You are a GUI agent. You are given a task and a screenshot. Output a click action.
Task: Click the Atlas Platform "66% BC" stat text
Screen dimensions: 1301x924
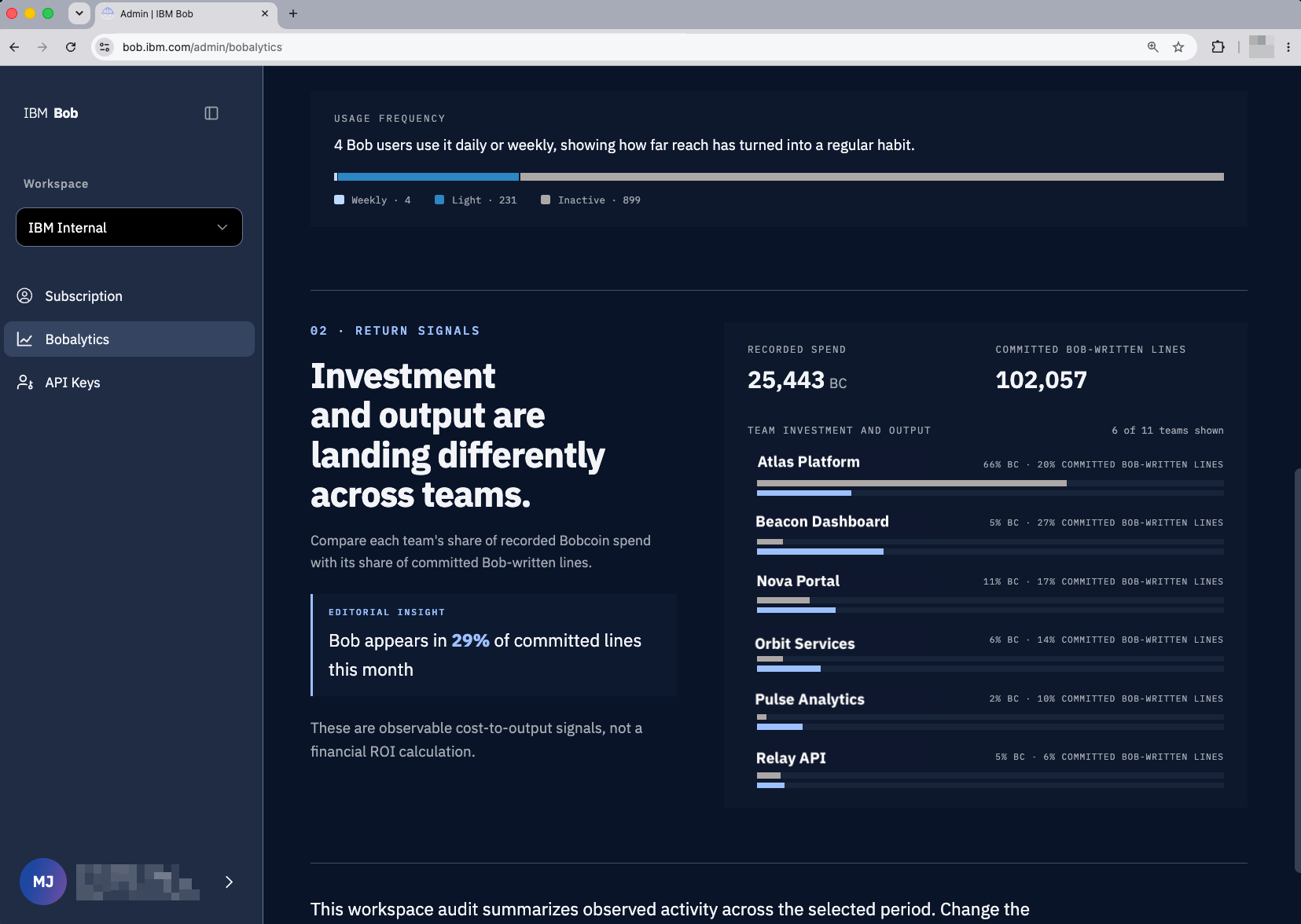click(x=1001, y=464)
